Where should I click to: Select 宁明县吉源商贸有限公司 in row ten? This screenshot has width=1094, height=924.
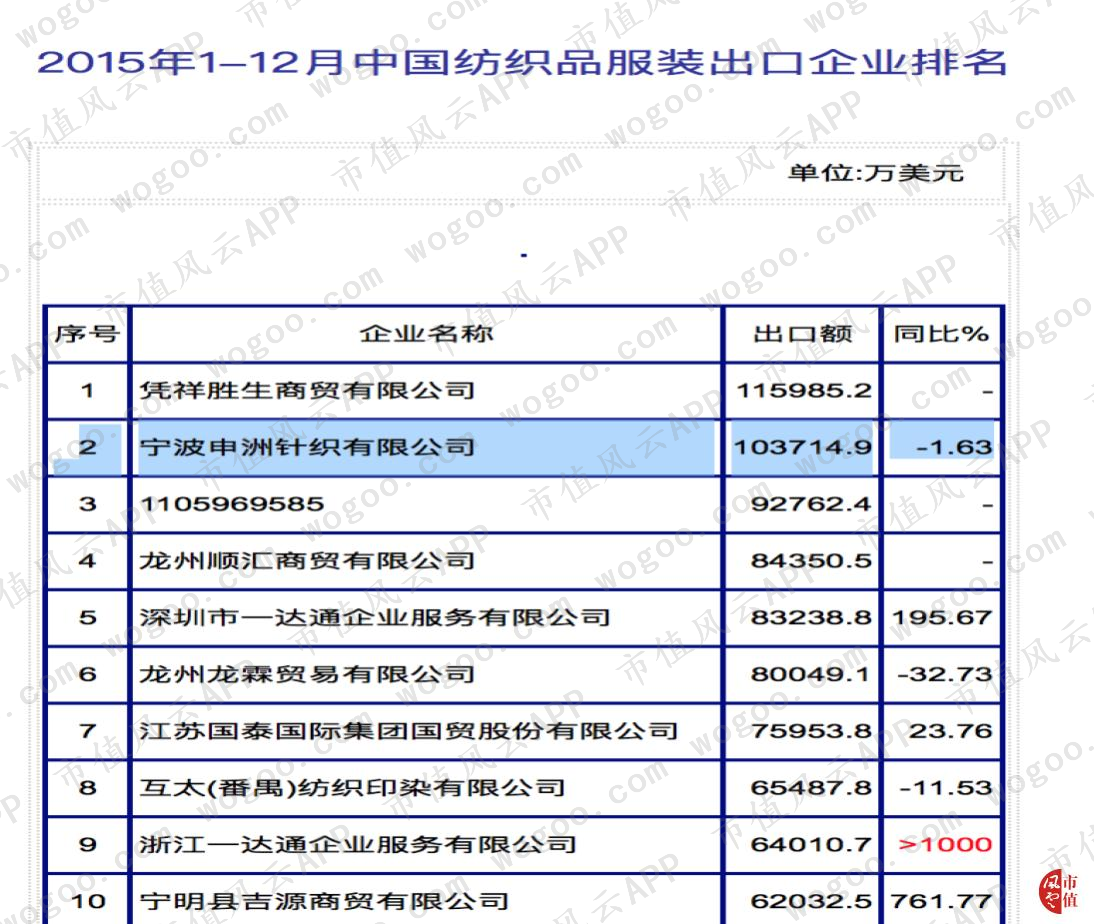(x=324, y=902)
